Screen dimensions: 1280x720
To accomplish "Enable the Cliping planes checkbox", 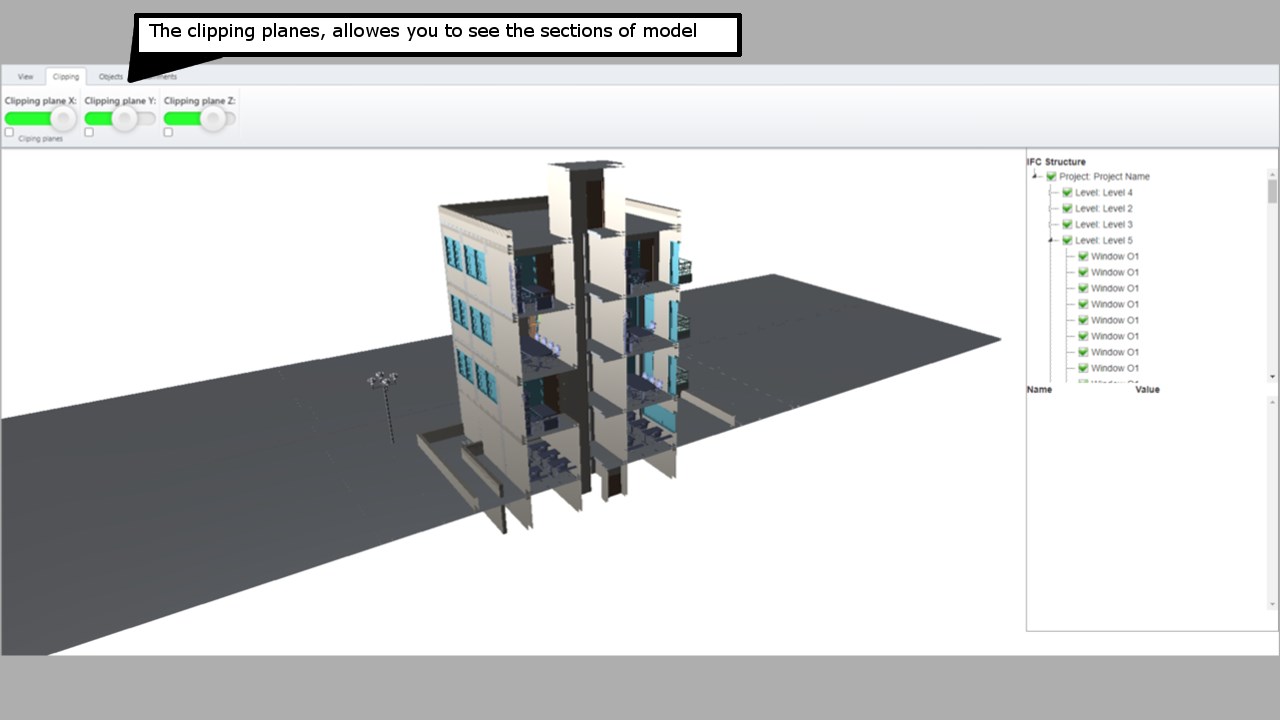I will coord(9,131).
